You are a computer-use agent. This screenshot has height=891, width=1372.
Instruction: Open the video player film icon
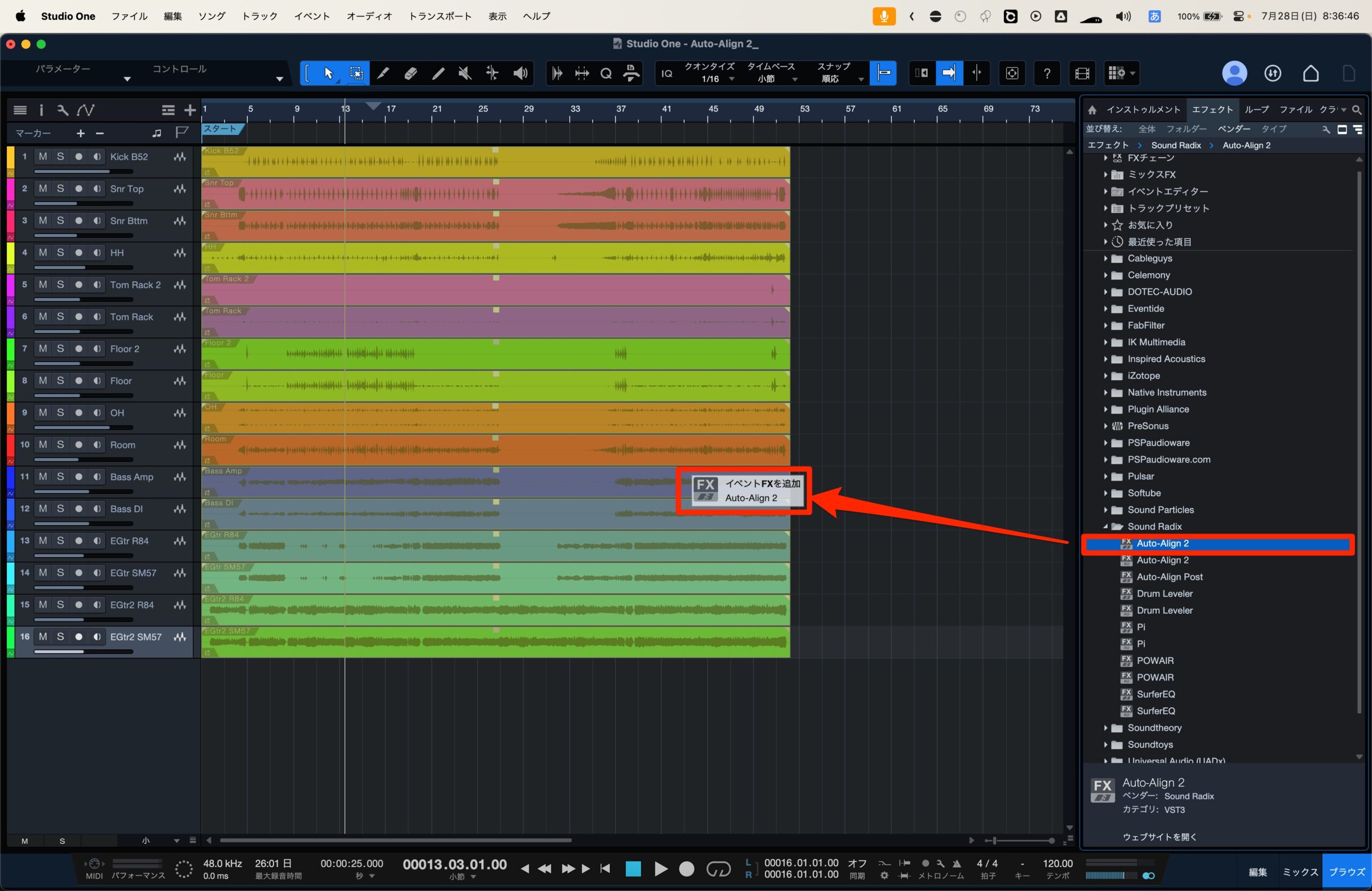(1082, 73)
